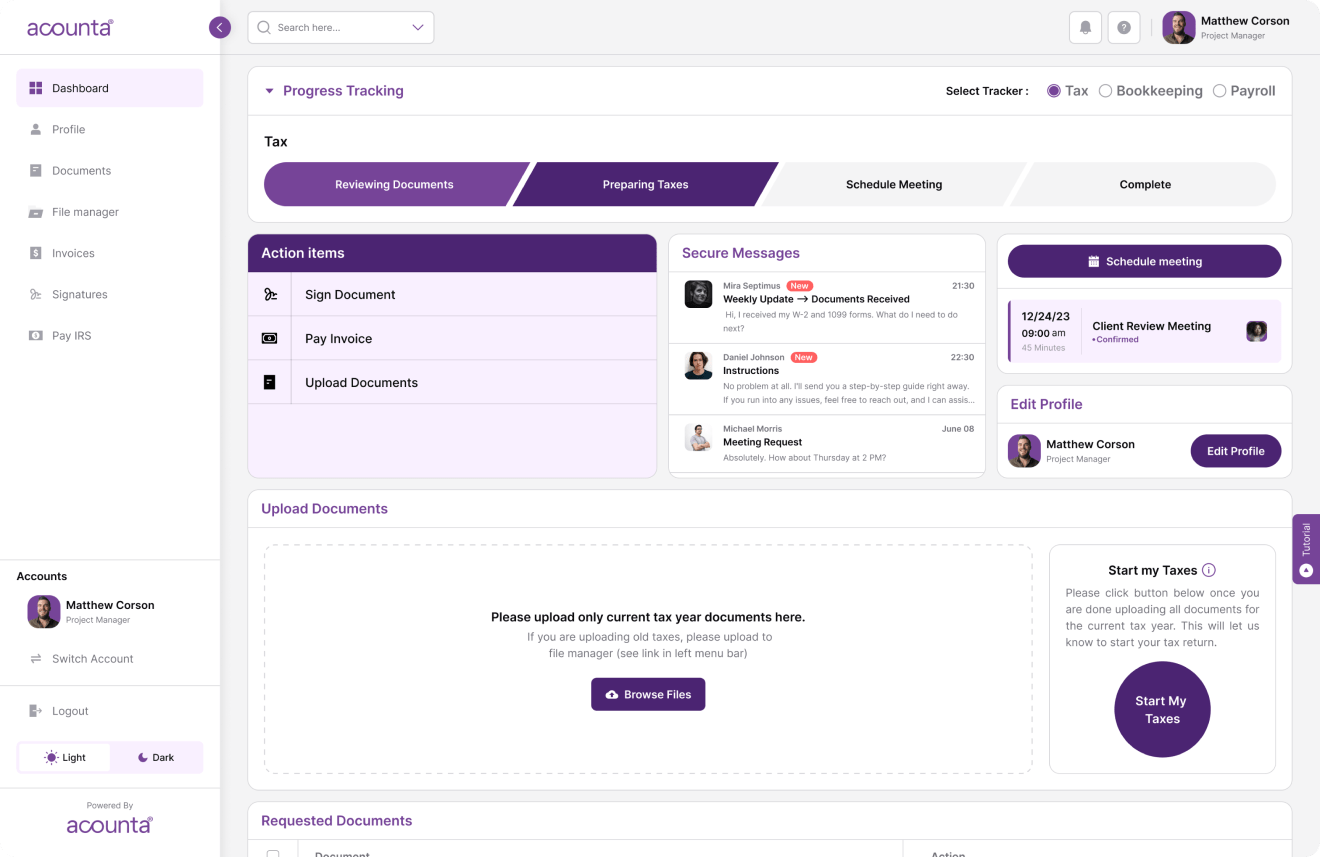Open the Client Review Meeting card
Image resolution: width=1320 pixels, height=857 pixels.
coord(1144,331)
